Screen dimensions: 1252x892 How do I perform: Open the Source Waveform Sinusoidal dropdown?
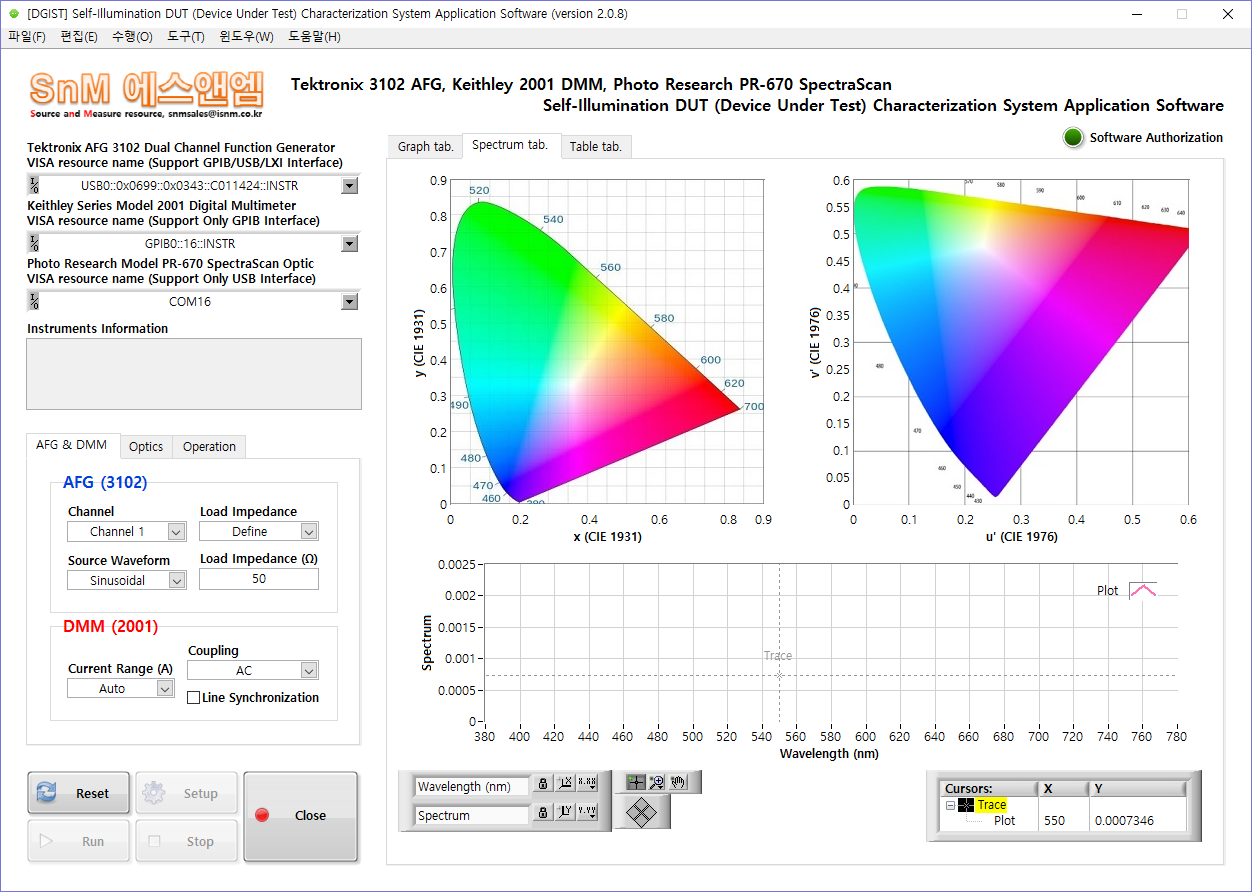pyautogui.click(x=176, y=580)
